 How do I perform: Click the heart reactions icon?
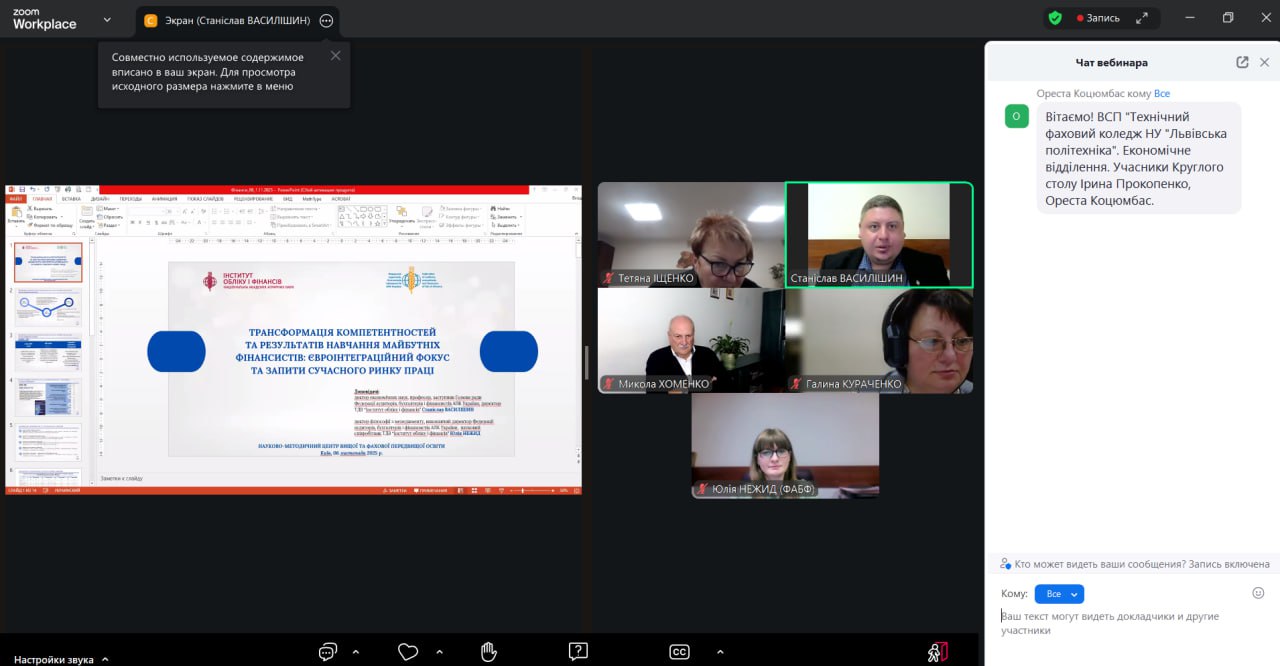(x=407, y=652)
